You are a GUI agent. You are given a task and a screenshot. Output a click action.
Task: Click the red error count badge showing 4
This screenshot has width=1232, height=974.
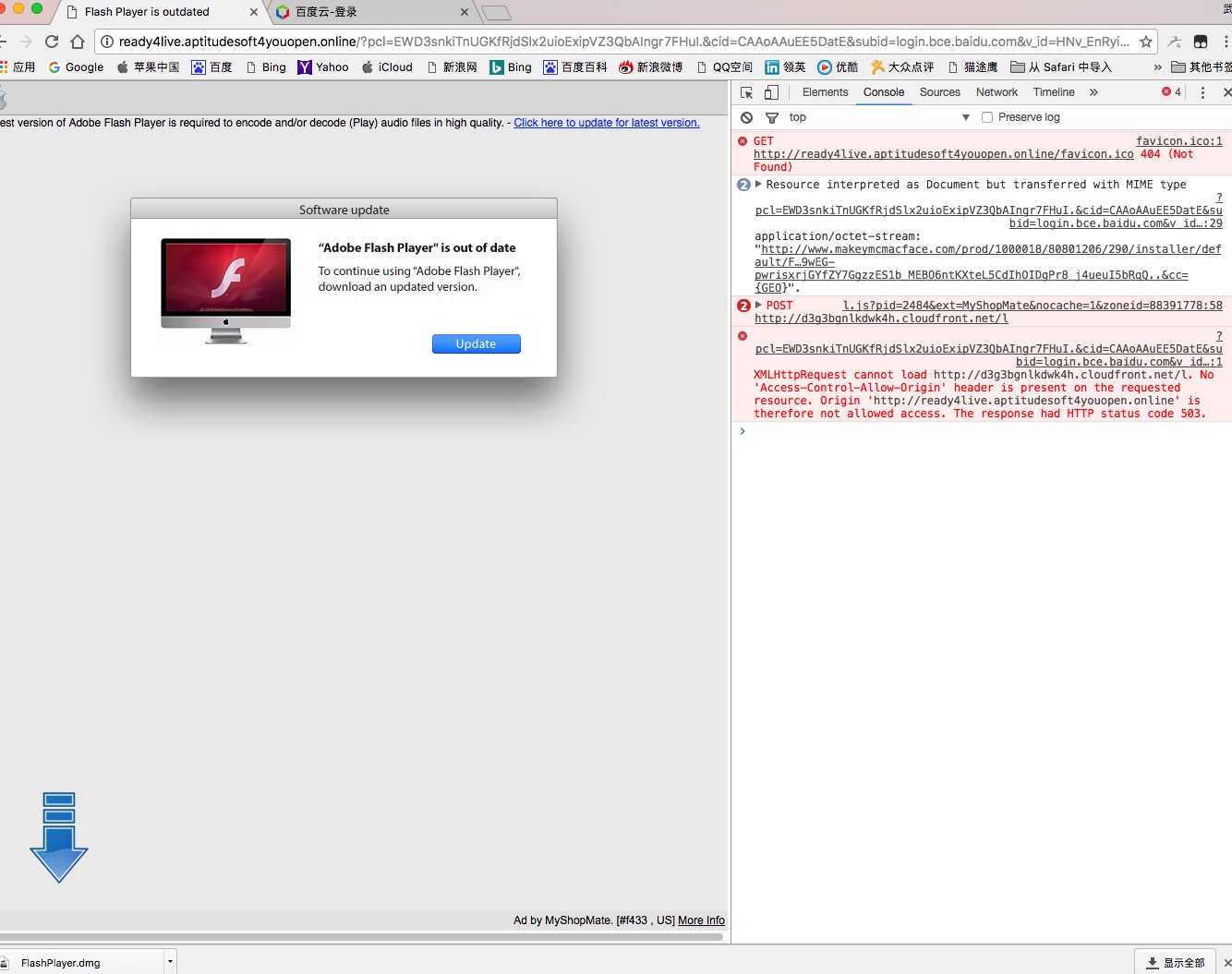pyautogui.click(x=1172, y=92)
